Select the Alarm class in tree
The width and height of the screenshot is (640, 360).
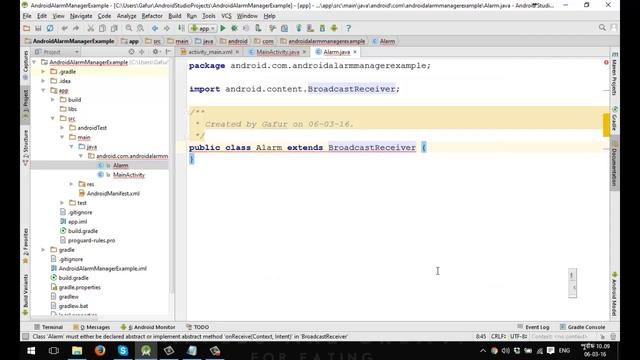pyautogui.click(x=120, y=165)
